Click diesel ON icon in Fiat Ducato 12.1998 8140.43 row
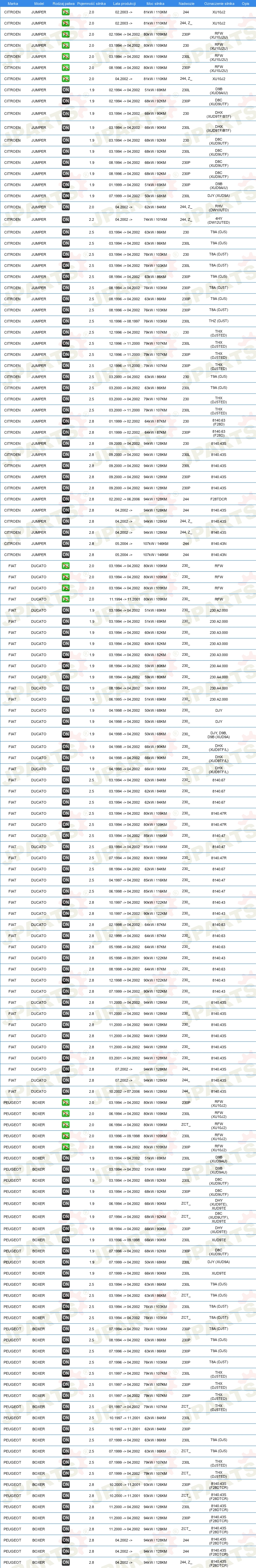 [x=65, y=980]
